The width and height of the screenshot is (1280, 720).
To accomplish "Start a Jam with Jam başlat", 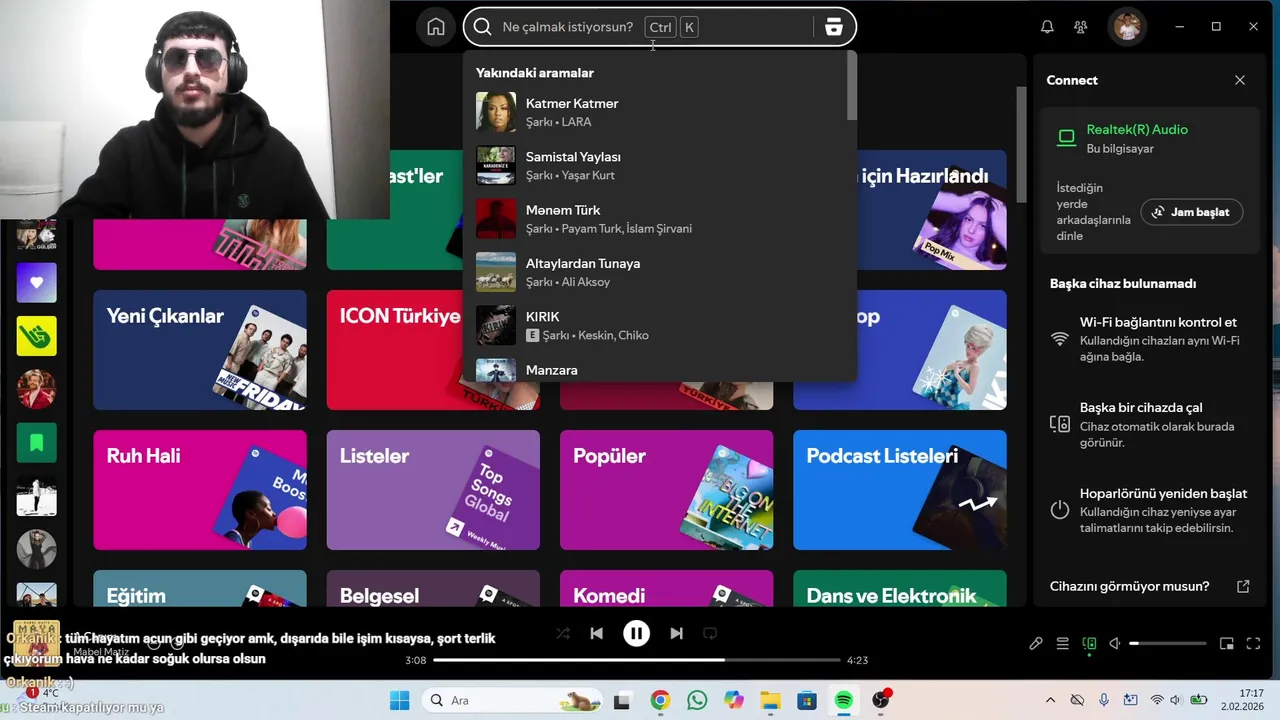I will (1192, 212).
